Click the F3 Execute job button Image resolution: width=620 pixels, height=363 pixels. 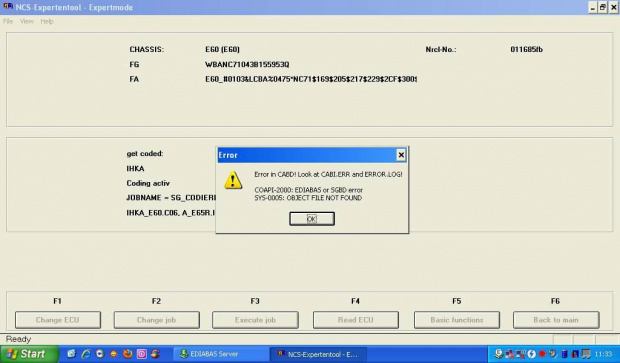click(255, 320)
